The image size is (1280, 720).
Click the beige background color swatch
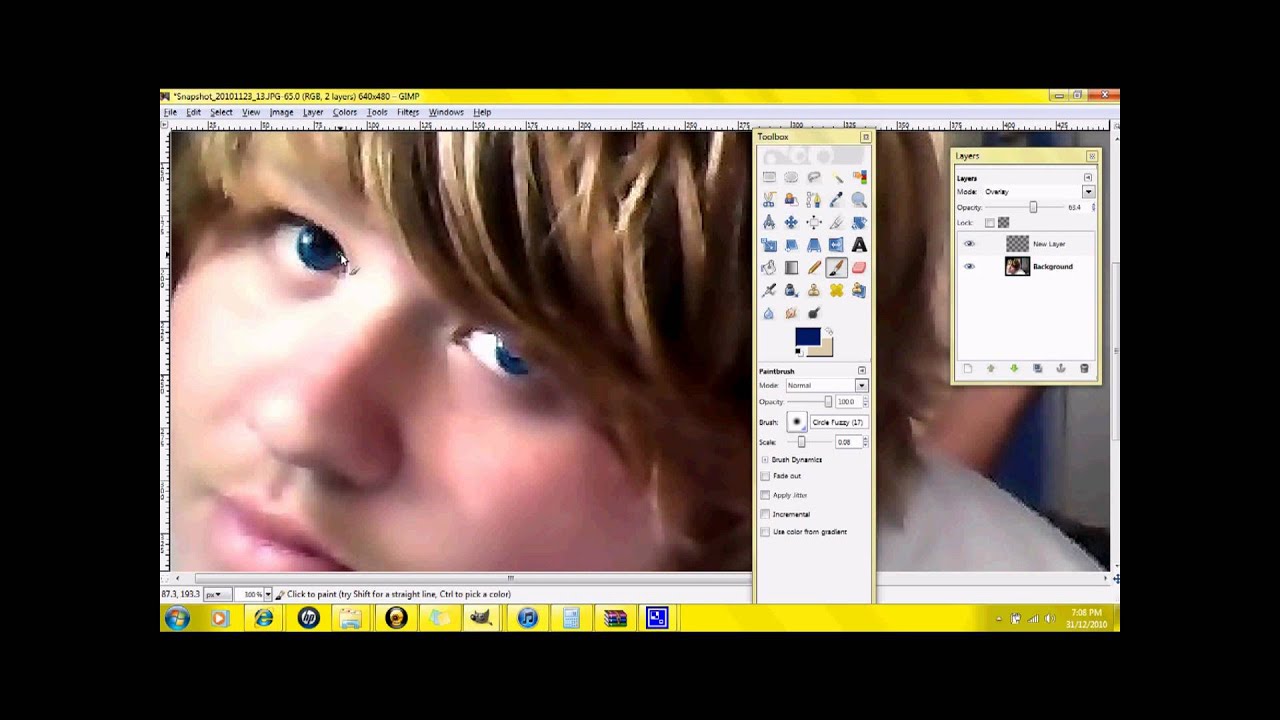pyautogui.click(x=825, y=348)
